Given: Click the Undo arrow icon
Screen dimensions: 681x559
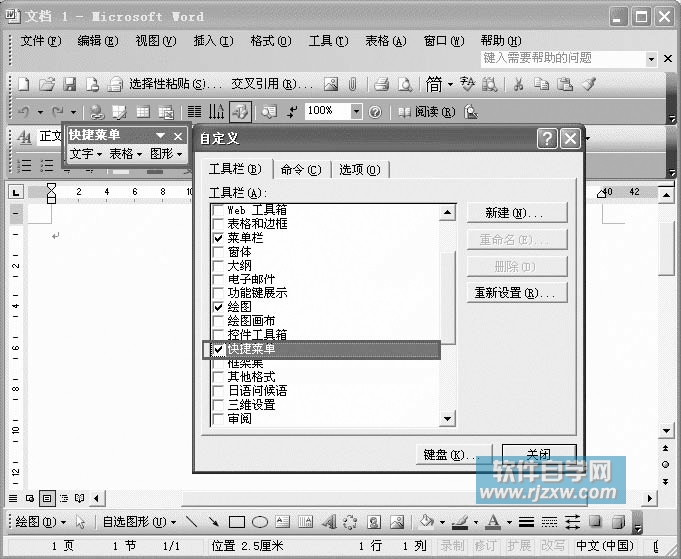Looking at the screenshot, I should tap(24, 112).
